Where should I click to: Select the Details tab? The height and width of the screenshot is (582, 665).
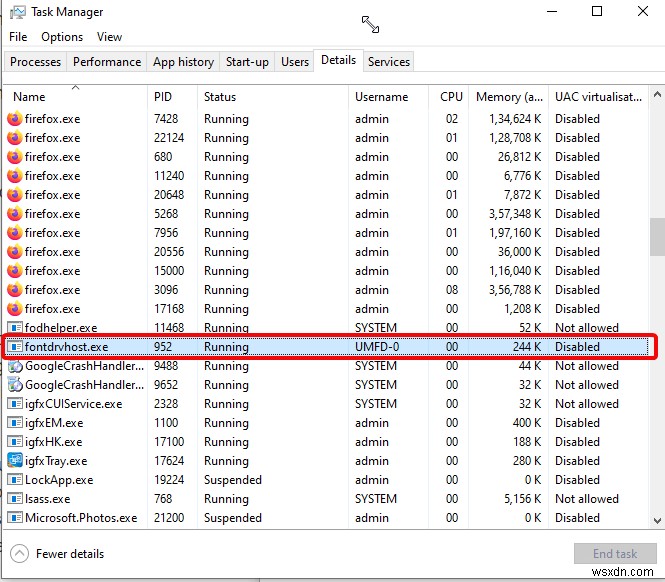coord(338,60)
